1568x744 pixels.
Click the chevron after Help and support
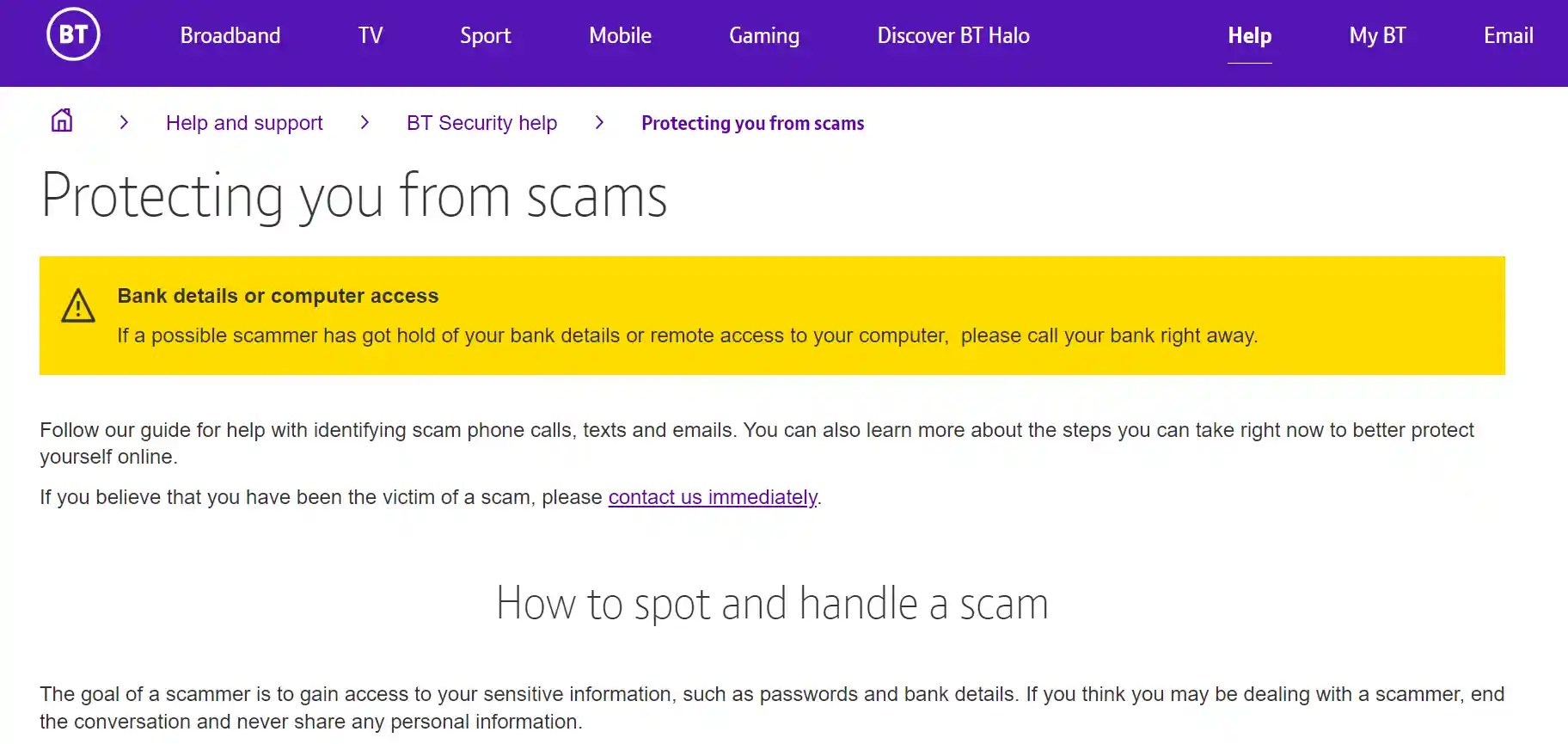[364, 122]
